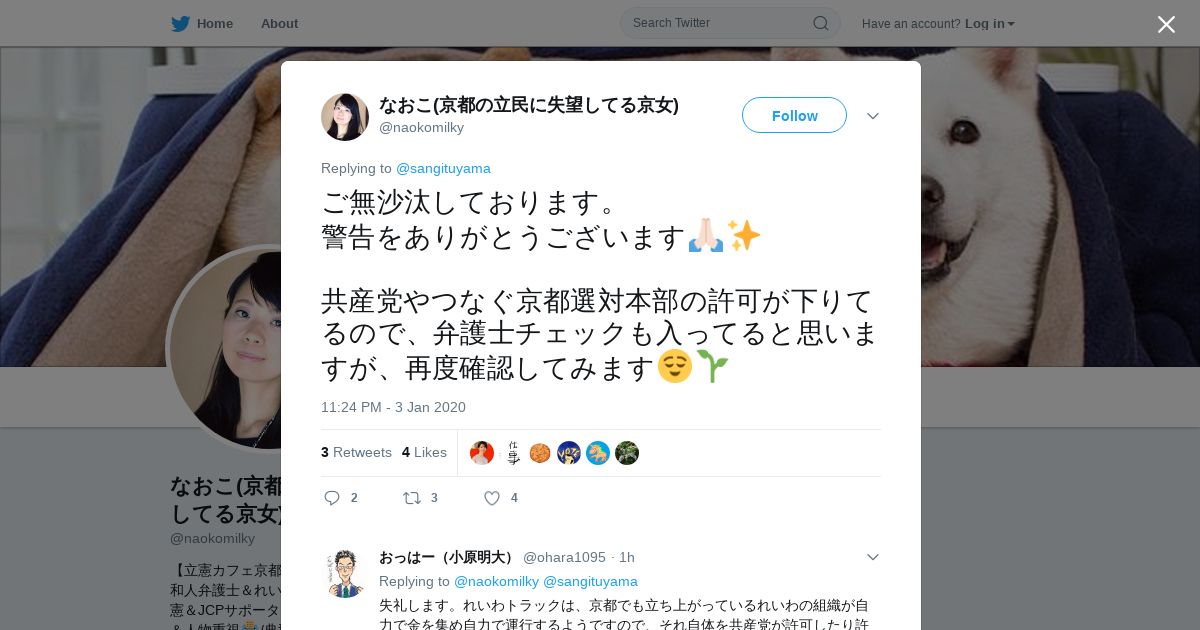
Task: Click the cookie liker avatar
Action: (540, 453)
